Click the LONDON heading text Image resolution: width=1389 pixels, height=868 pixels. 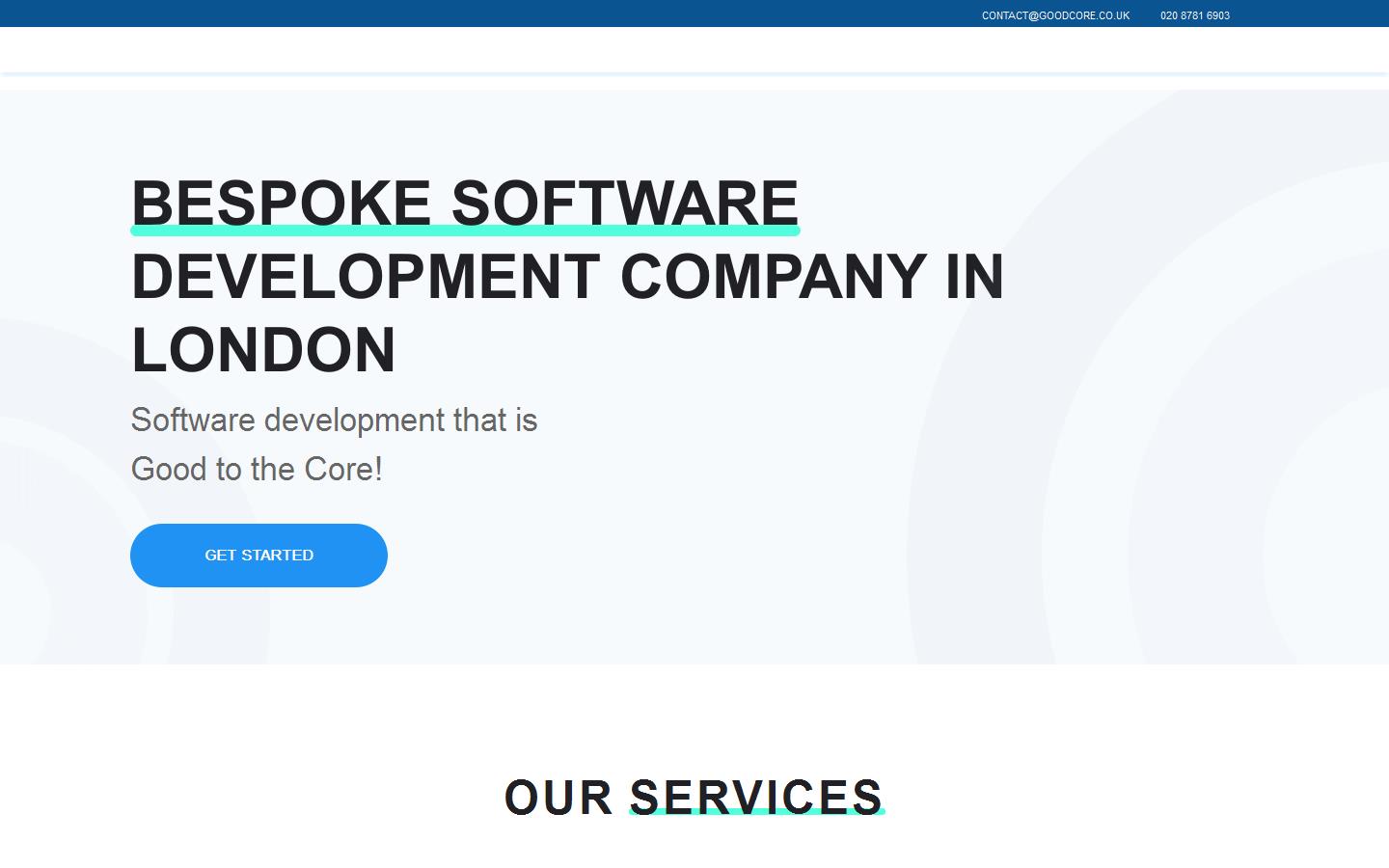(x=262, y=350)
